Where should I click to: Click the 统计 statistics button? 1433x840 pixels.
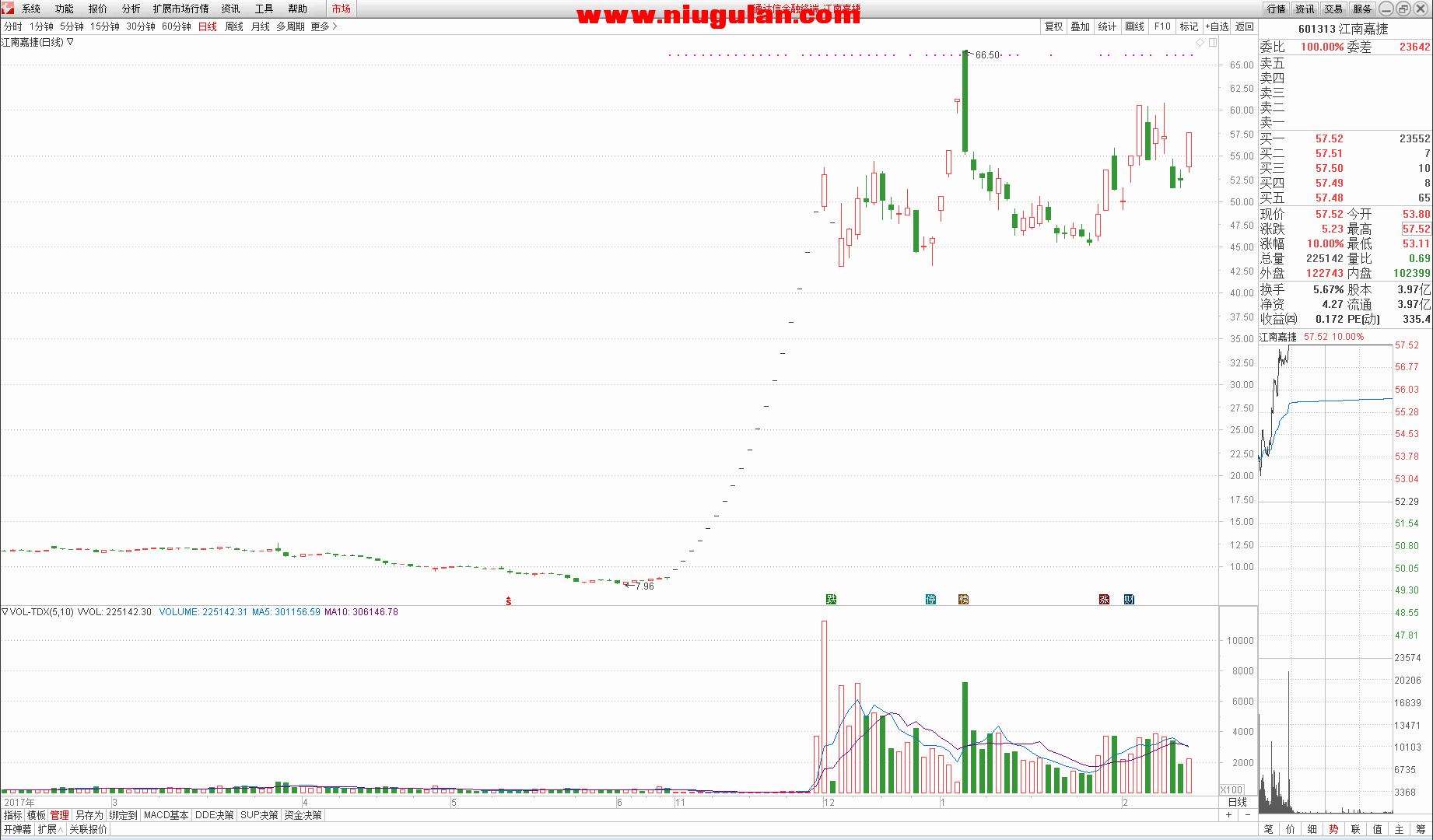(1107, 26)
